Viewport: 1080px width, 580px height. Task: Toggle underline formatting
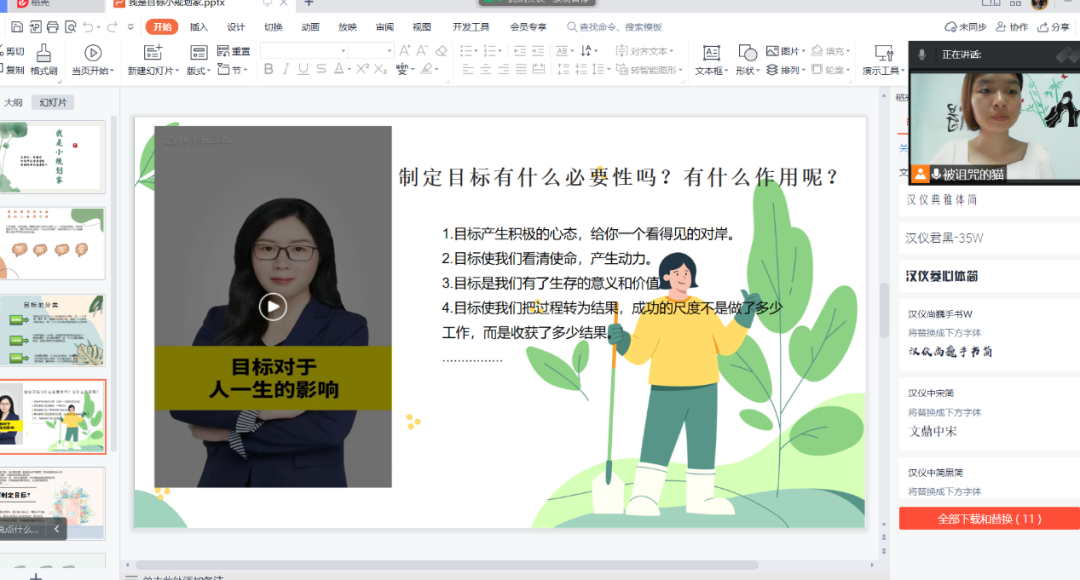(304, 69)
